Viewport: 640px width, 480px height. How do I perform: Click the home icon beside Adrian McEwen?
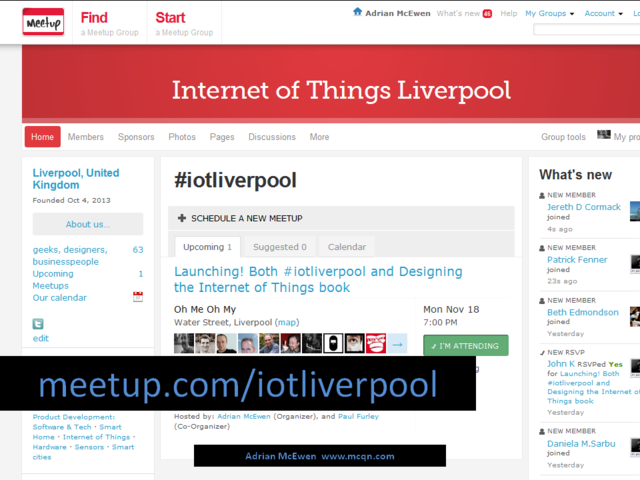(x=358, y=12)
